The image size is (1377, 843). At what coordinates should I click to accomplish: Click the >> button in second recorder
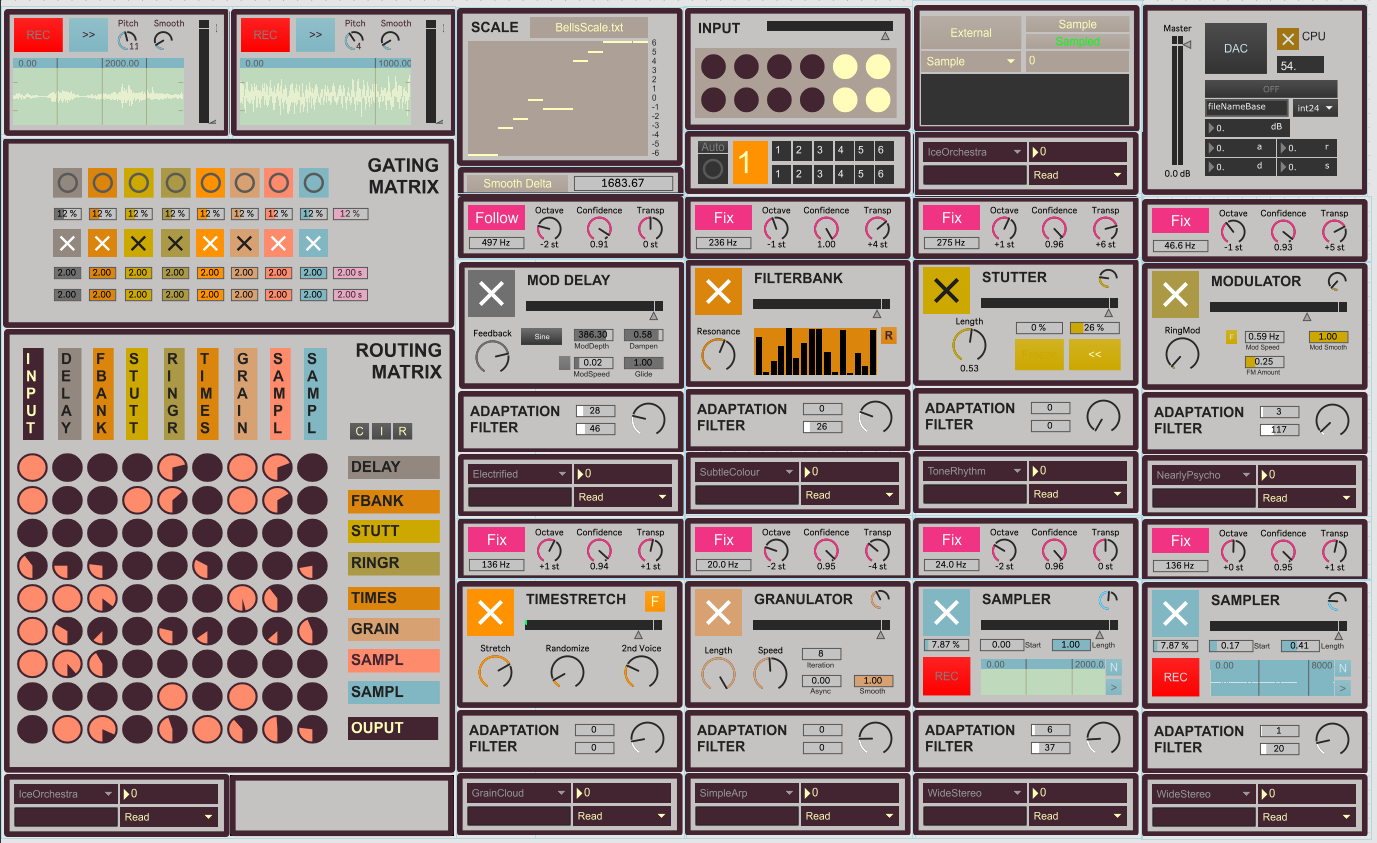point(315,35)
